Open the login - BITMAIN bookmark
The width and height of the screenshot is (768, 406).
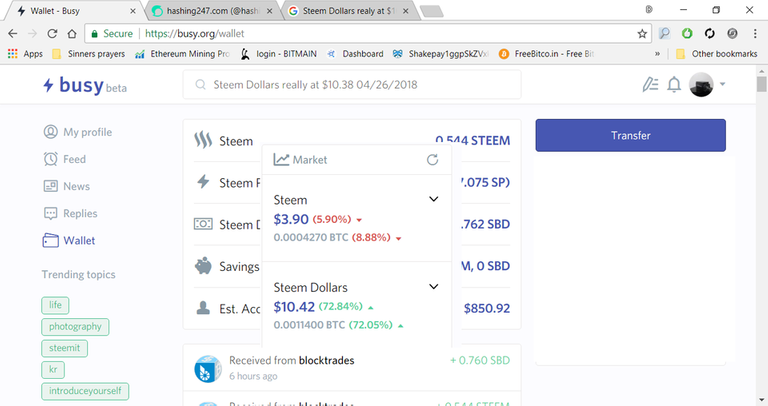click(x=279, y=53)
